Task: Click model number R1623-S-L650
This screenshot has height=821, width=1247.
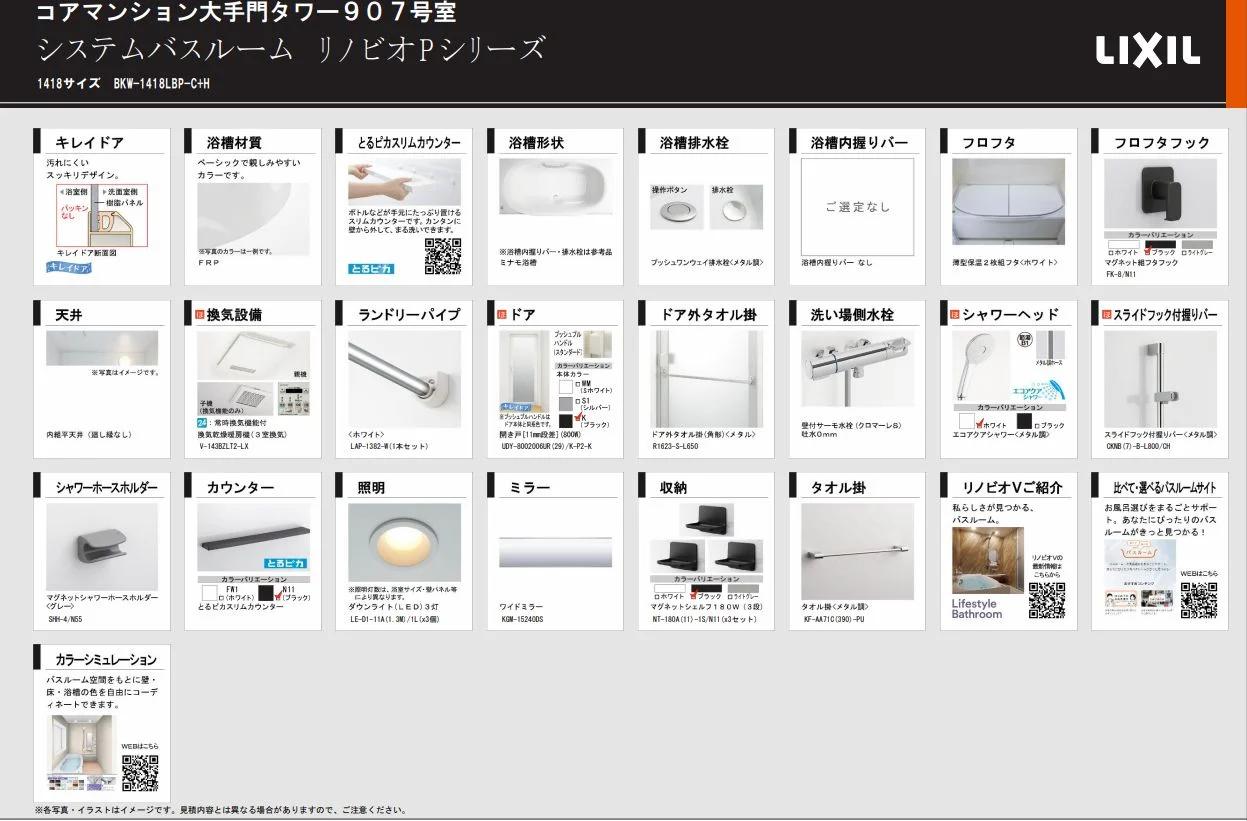Action: 675,446
